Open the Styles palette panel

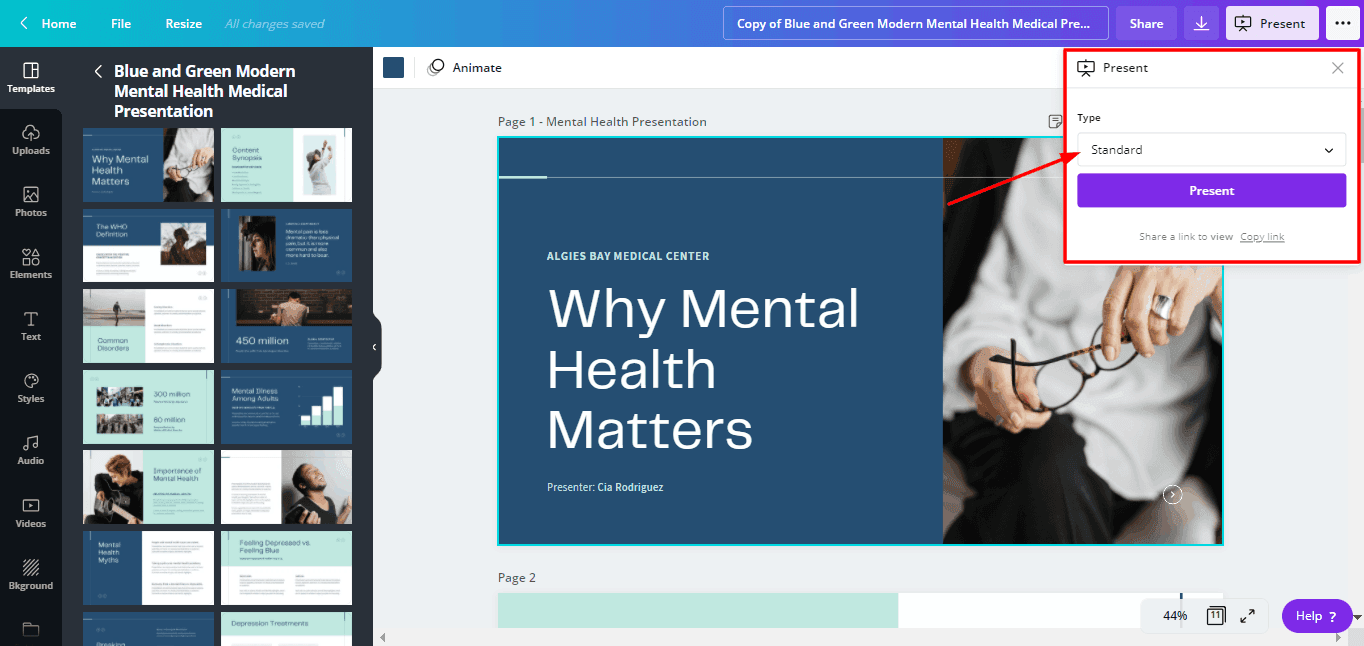(x=31, y=388)
